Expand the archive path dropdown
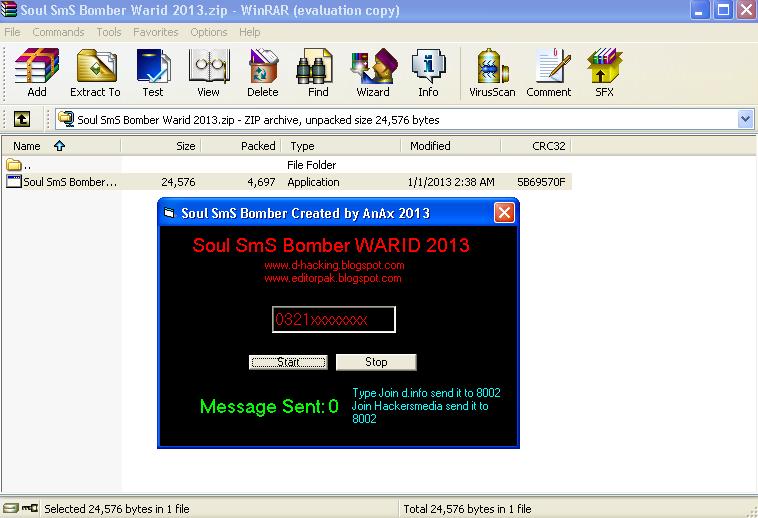This screenshot has width=758, height=518. click(745, 119)
